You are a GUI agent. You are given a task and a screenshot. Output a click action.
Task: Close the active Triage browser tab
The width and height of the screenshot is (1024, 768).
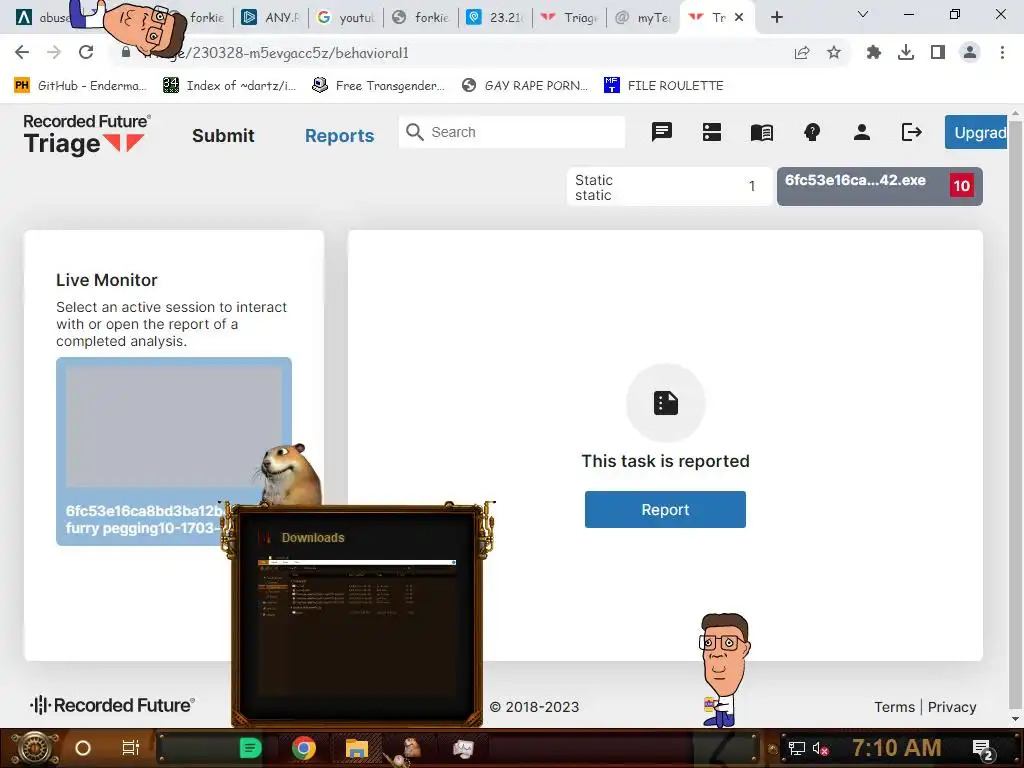(739, 17)
